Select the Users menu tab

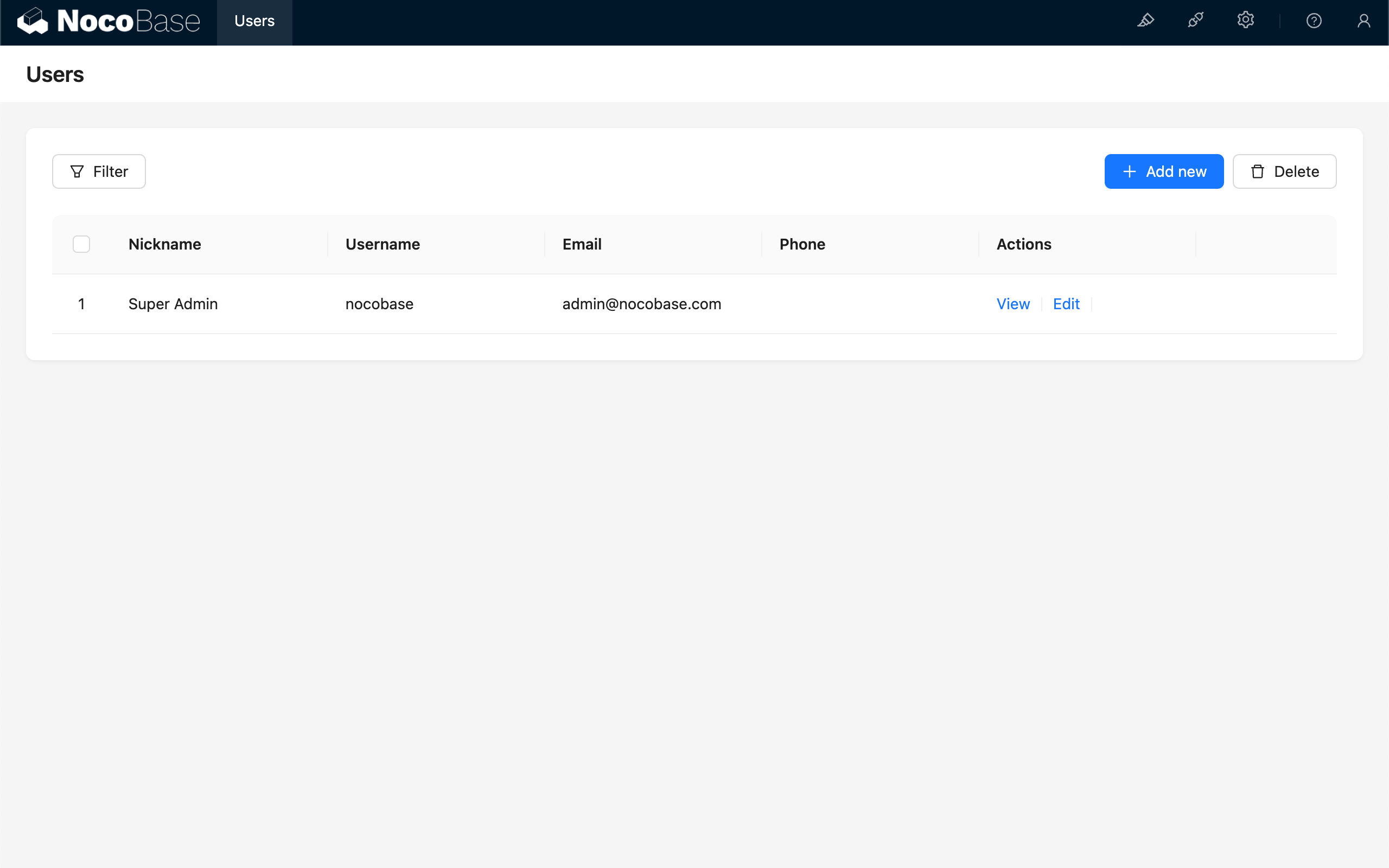pos(254,21)
